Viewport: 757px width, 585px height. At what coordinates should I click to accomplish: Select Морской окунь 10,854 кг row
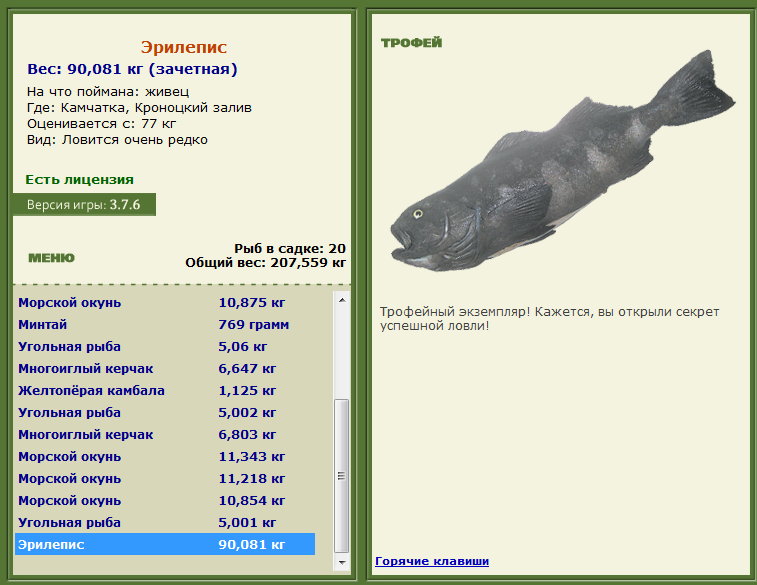[x=165, y=501]
